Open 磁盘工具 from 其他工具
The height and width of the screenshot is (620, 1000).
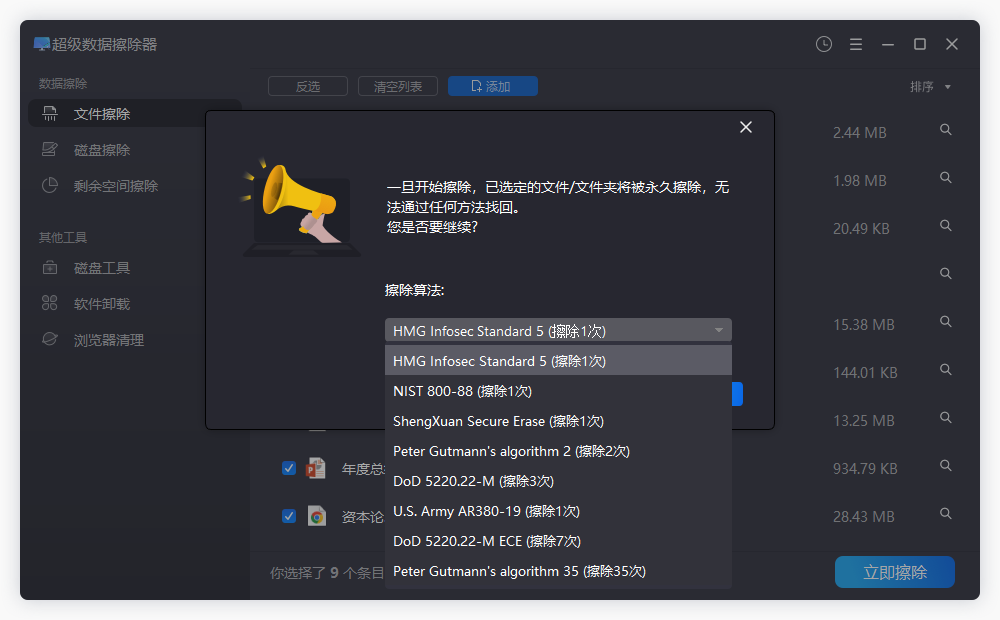88,267
